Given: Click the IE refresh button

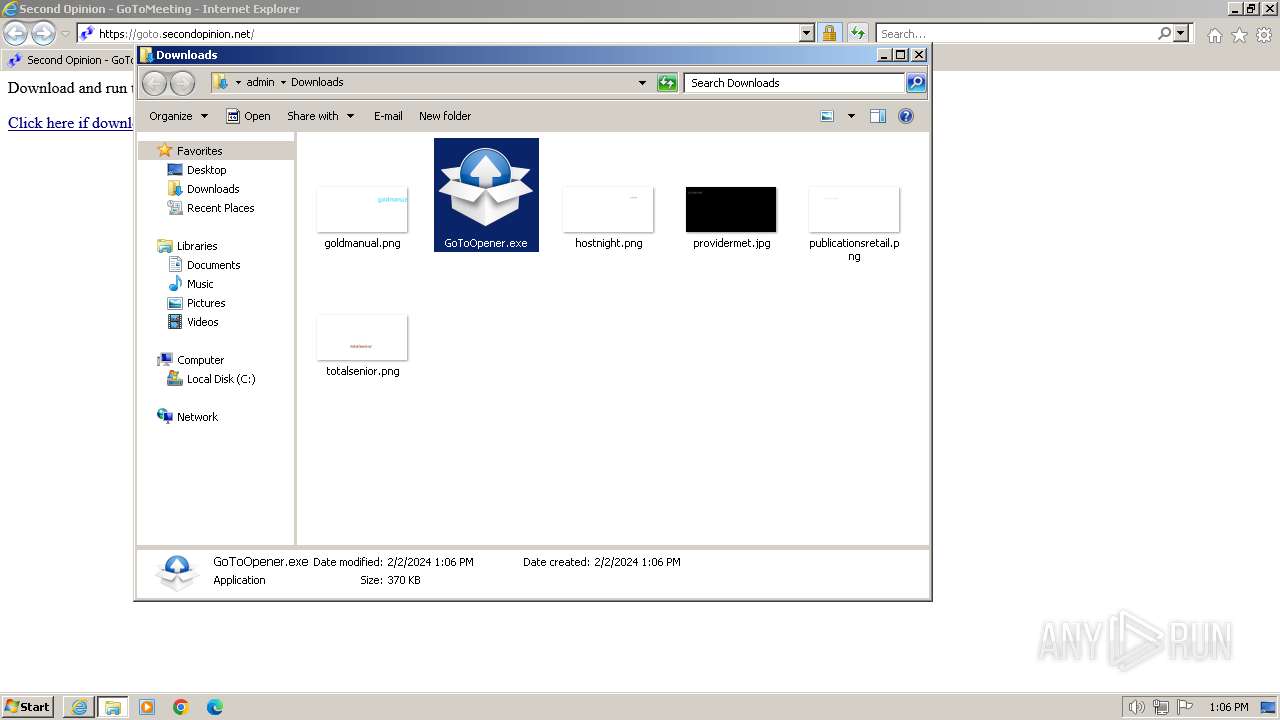Looking at the screenshot, I should (857, 33).
